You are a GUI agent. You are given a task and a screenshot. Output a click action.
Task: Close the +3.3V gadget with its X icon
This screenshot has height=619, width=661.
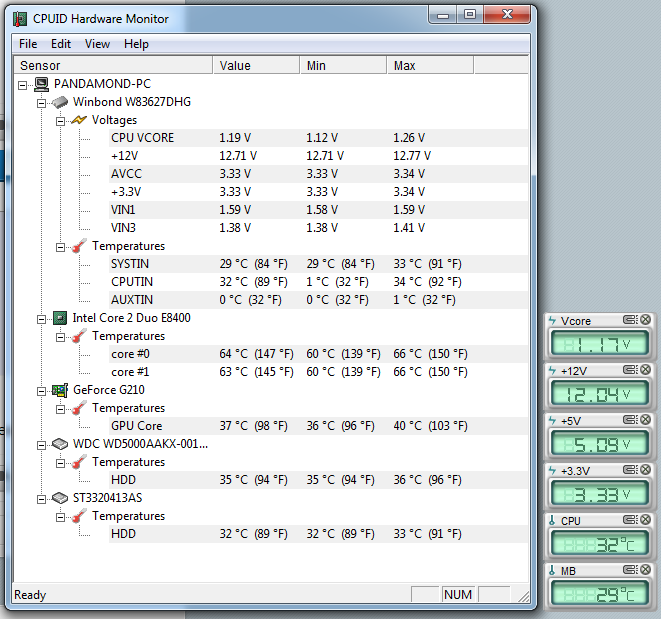pos(645,470)
